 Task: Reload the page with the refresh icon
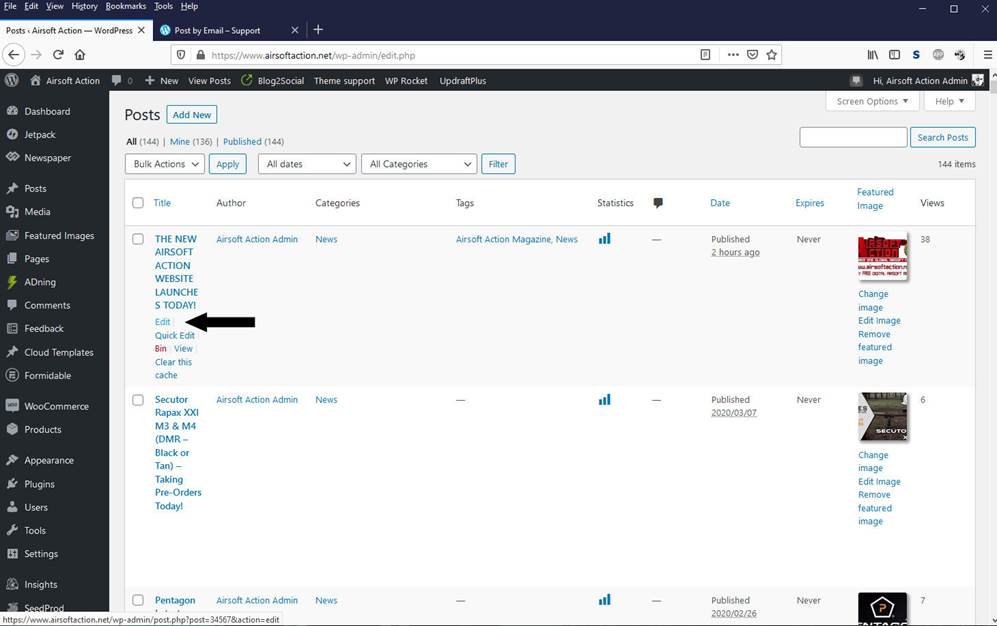[x=58, y=55]
